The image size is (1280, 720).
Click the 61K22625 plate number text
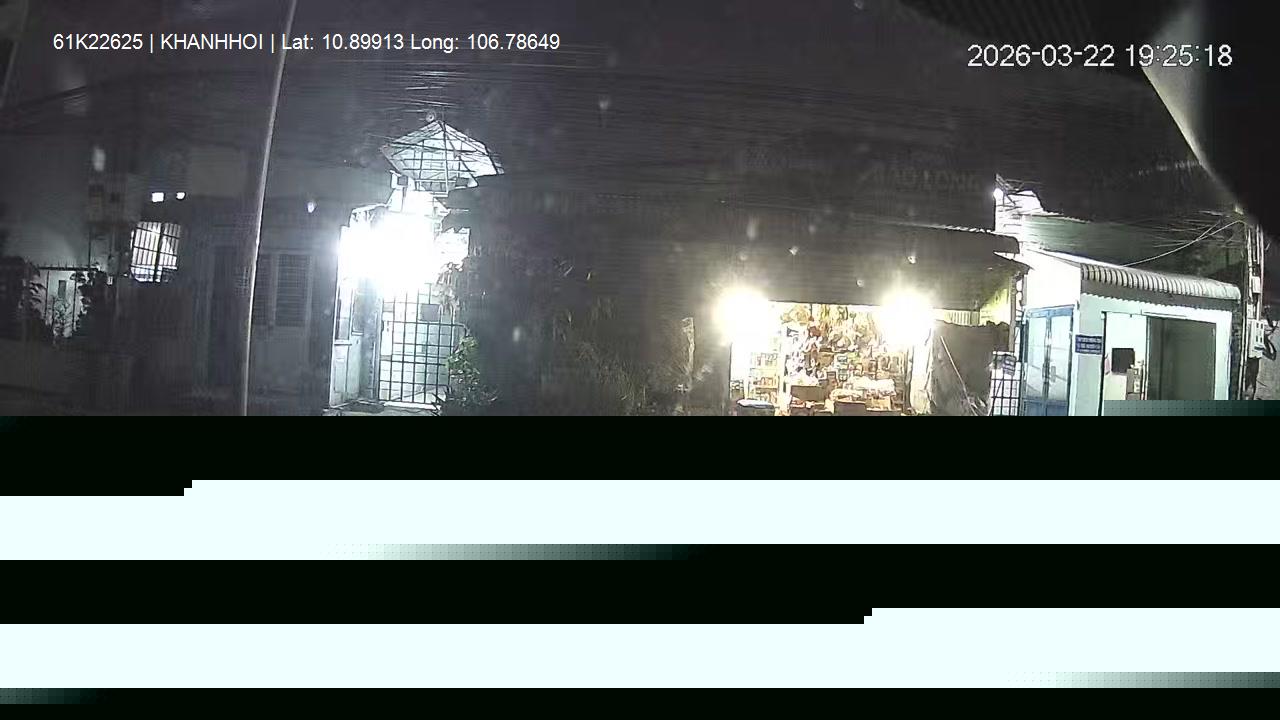(98, 42)
